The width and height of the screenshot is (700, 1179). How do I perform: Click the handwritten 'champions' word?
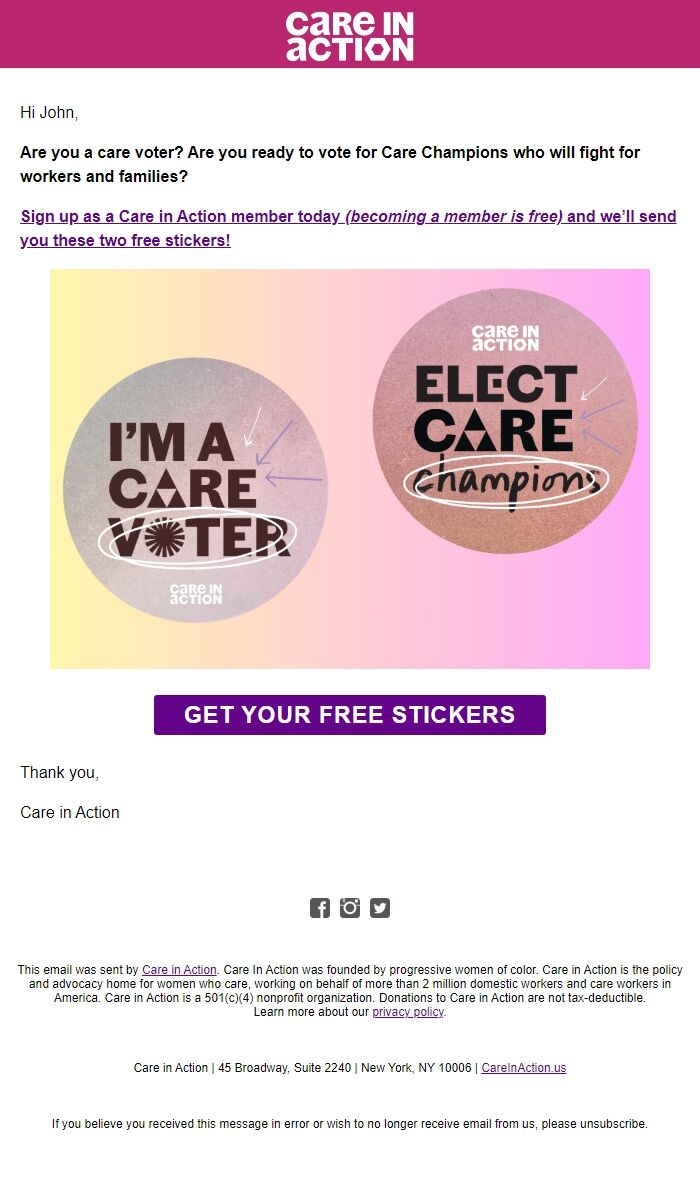507,480
